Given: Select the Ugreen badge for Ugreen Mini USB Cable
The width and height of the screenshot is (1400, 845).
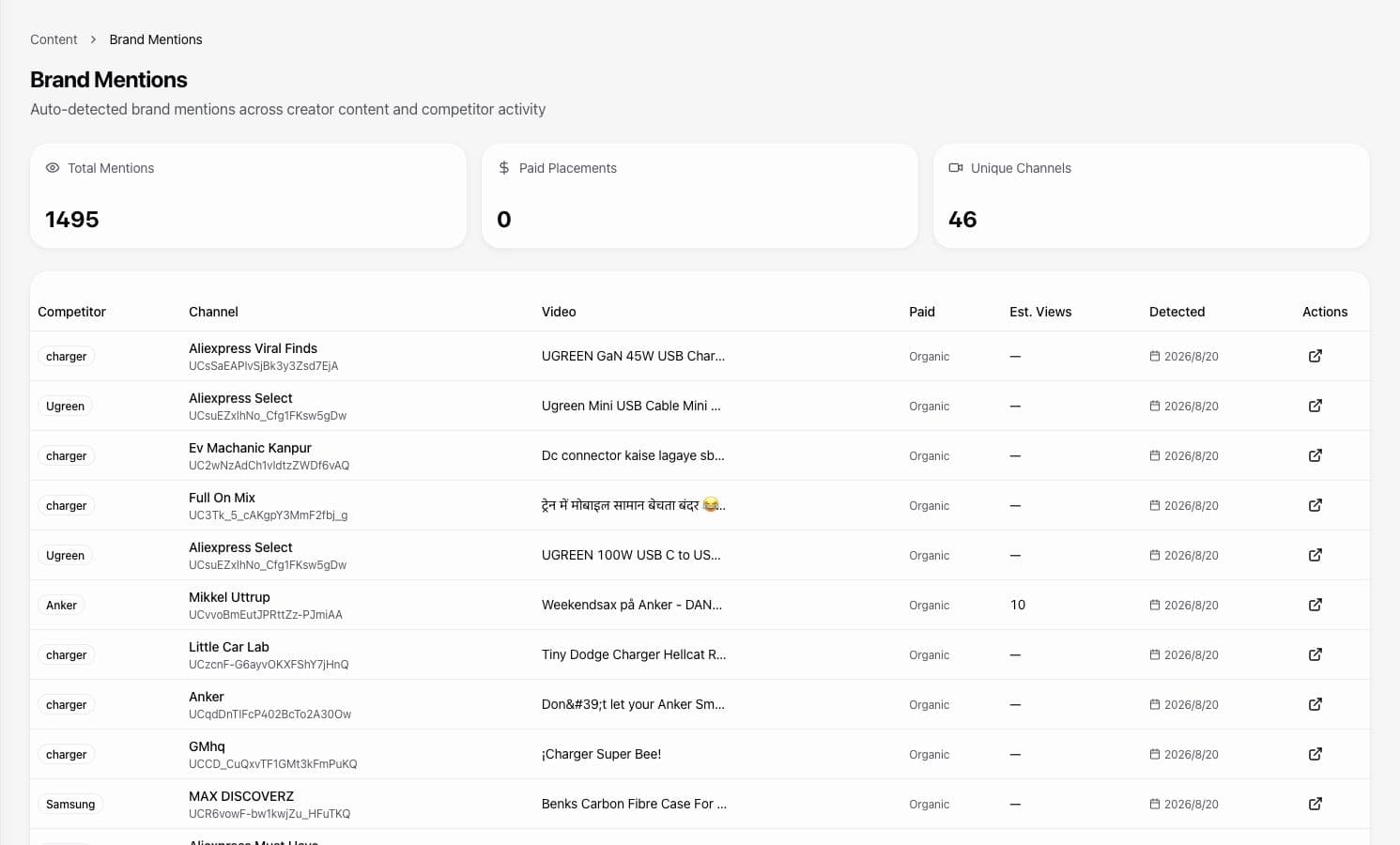Looking at the screenshot, I should coord(65,407).
